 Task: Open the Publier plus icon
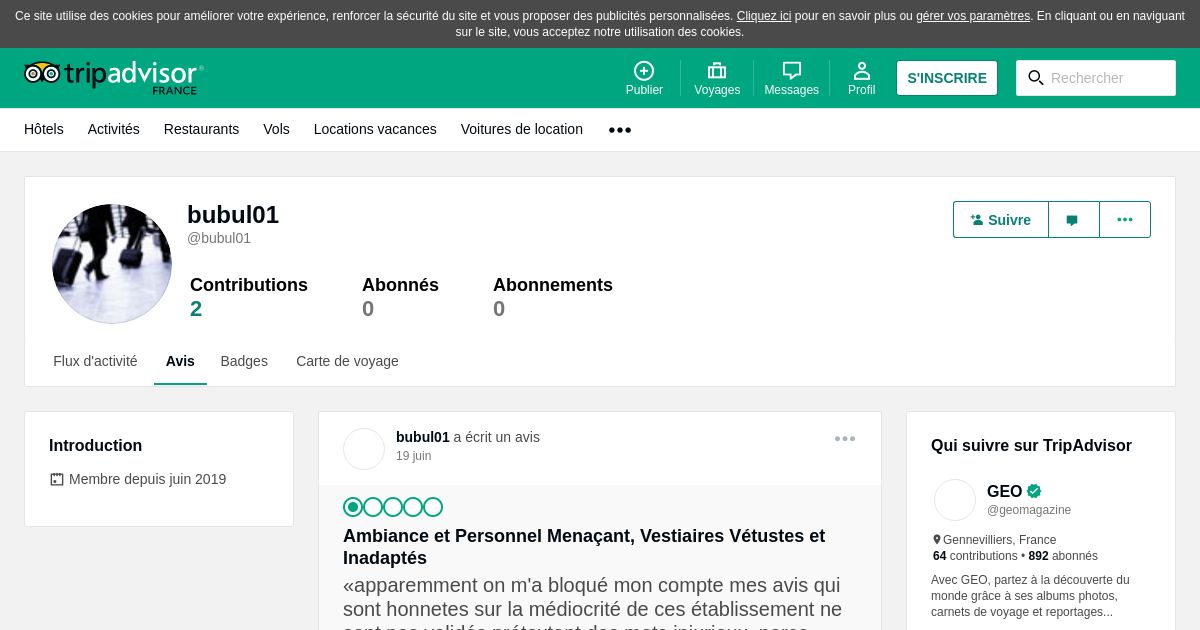[x=644, y=71]
